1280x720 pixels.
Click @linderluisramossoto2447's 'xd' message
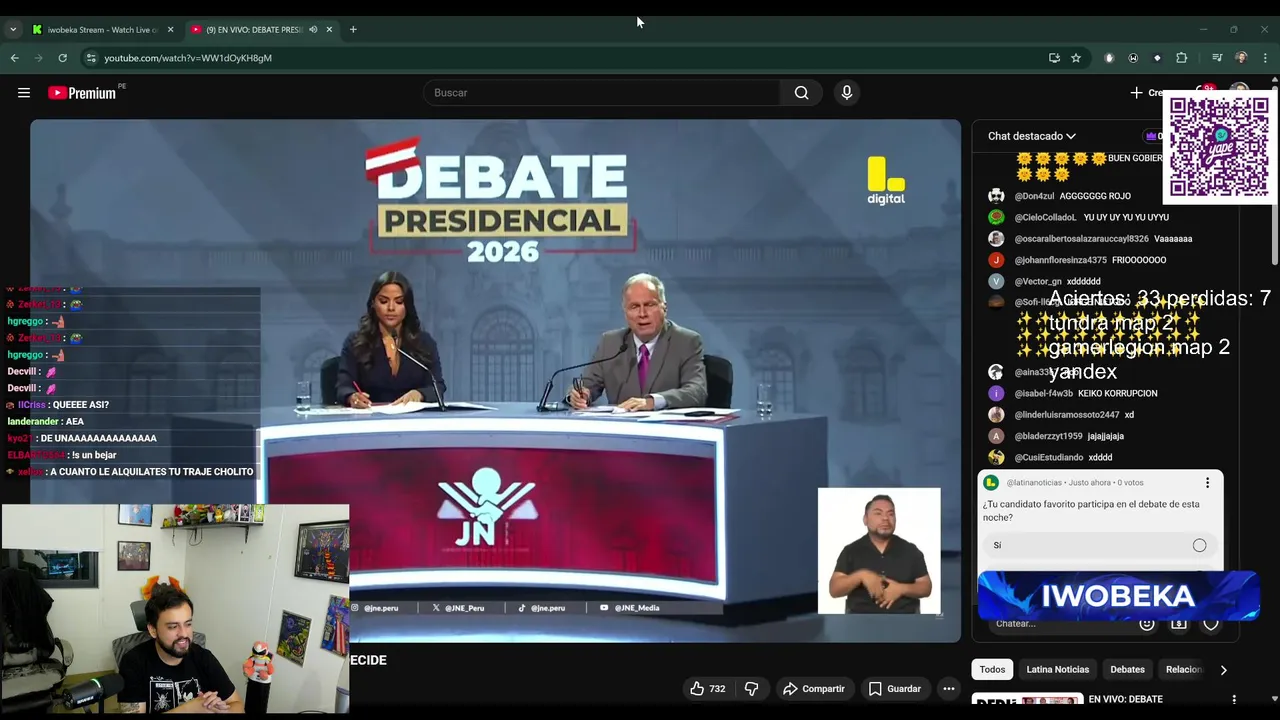(1129, 414)
